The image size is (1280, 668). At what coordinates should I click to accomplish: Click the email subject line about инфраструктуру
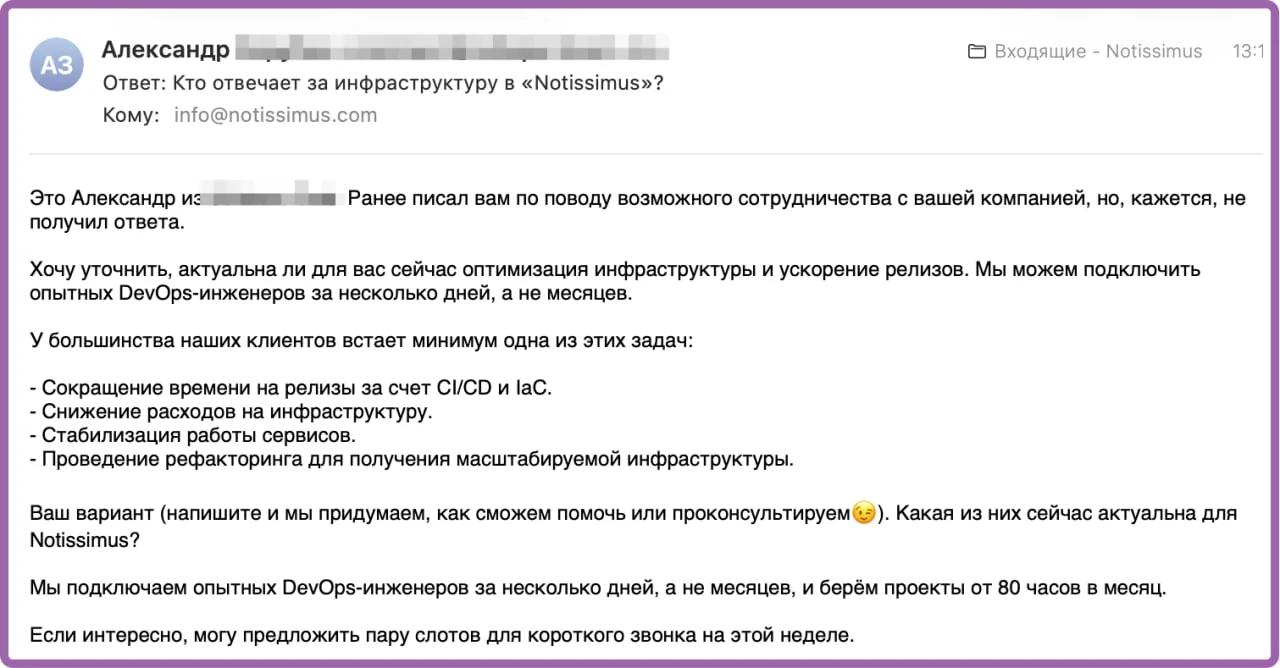(383, 83)
